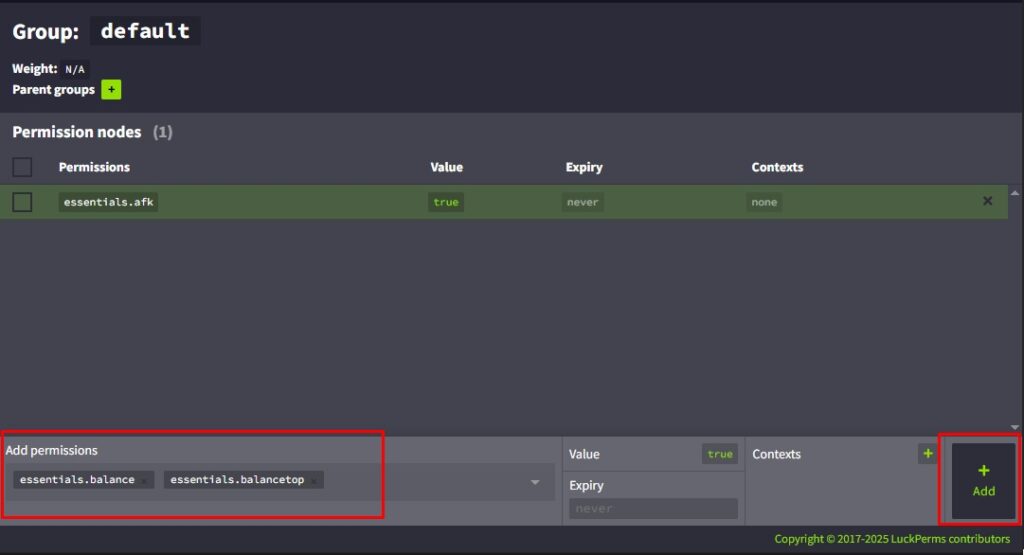Toggle the true value of essentials.afk

tap(445, 202)
